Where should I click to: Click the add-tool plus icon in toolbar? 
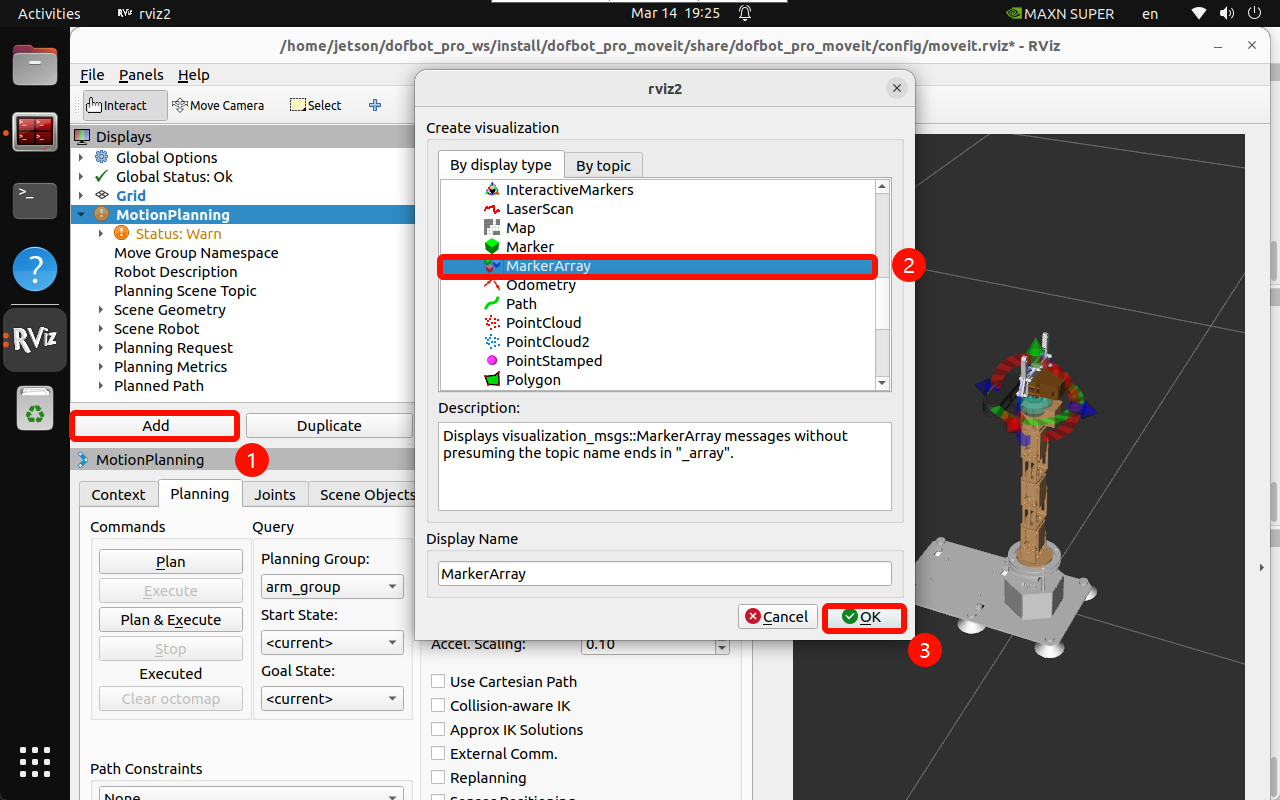coord(375,105)
